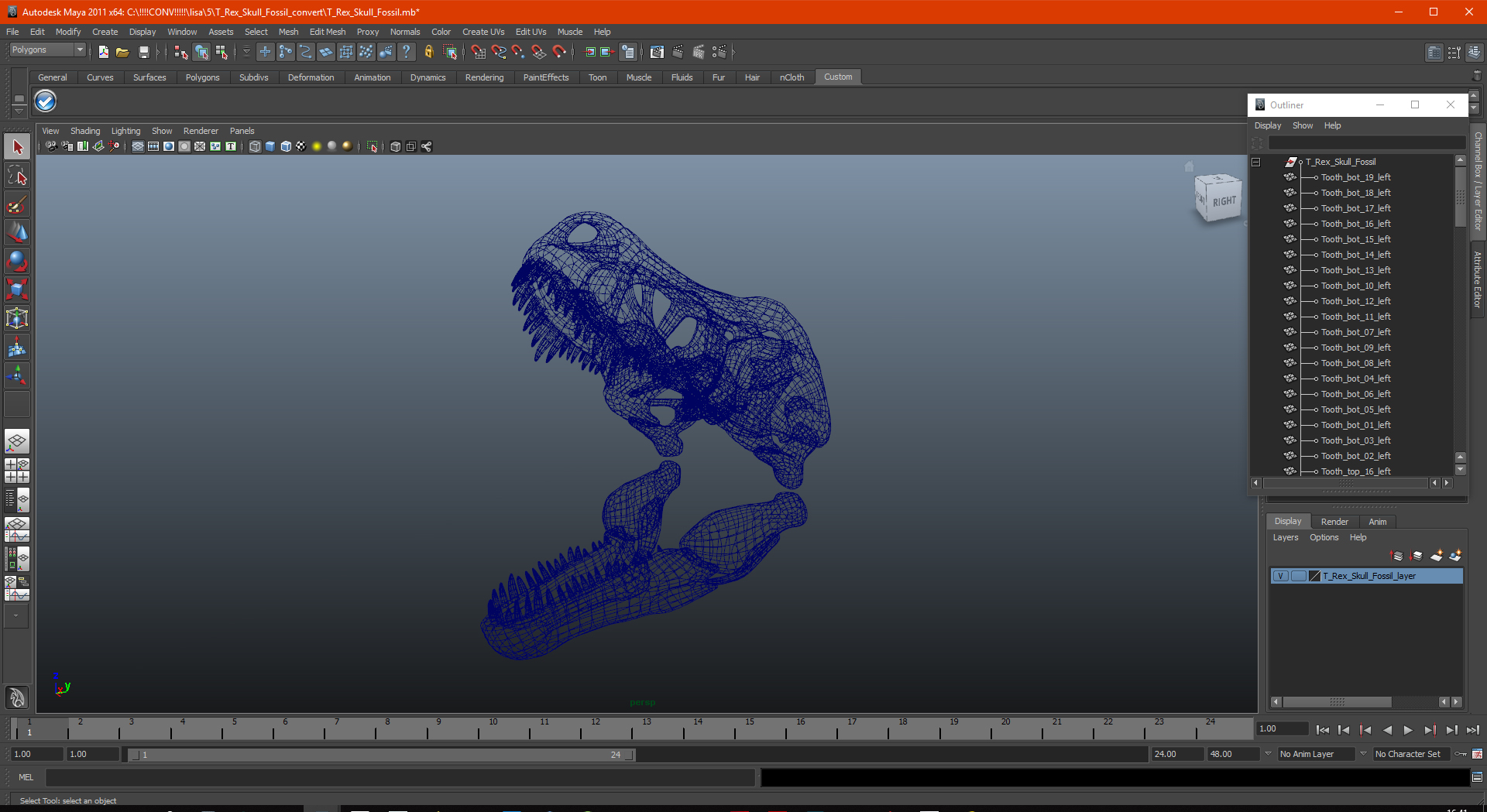
Task: Toggle use all lights yellow sphere
Action: coord(317,146)
